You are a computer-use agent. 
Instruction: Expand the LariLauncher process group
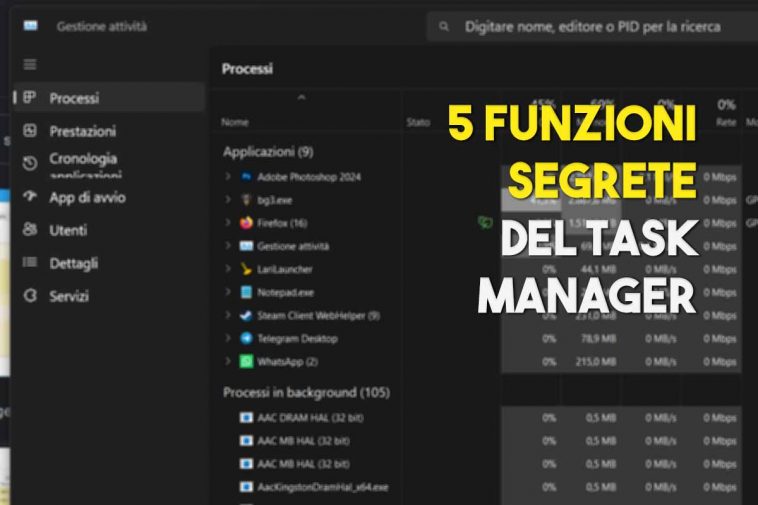coord(228,269)
